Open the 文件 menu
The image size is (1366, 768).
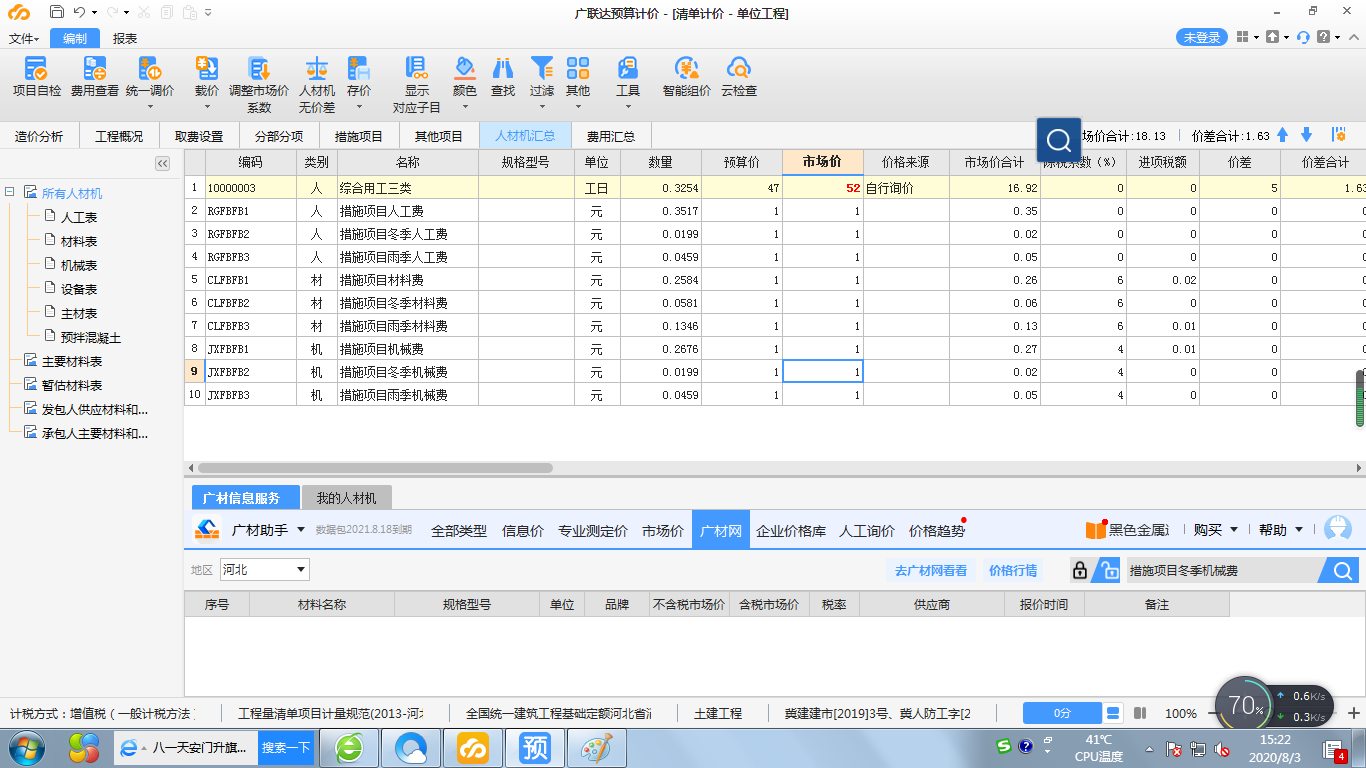pyautogui.click(x=24, y=38)
